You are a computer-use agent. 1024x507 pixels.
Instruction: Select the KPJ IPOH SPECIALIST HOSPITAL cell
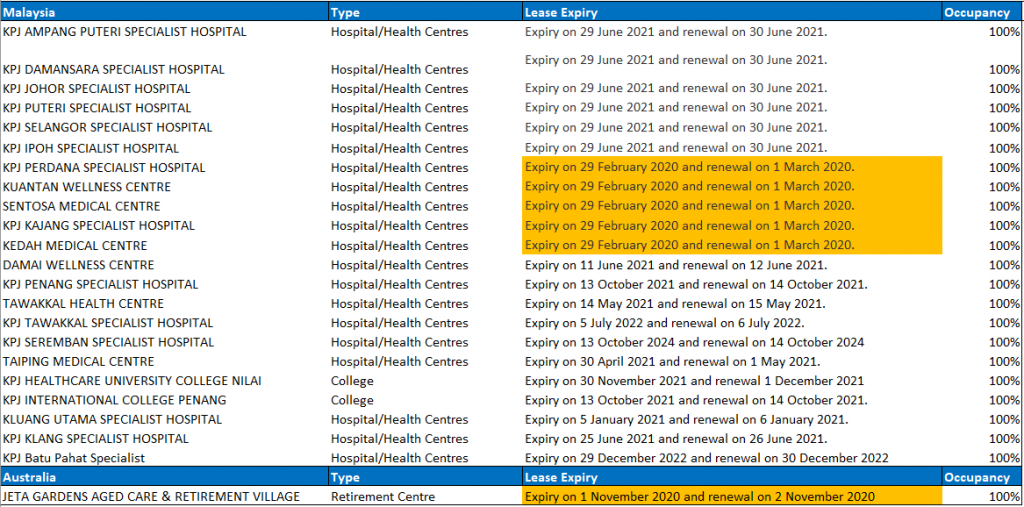tap(164, 148)
